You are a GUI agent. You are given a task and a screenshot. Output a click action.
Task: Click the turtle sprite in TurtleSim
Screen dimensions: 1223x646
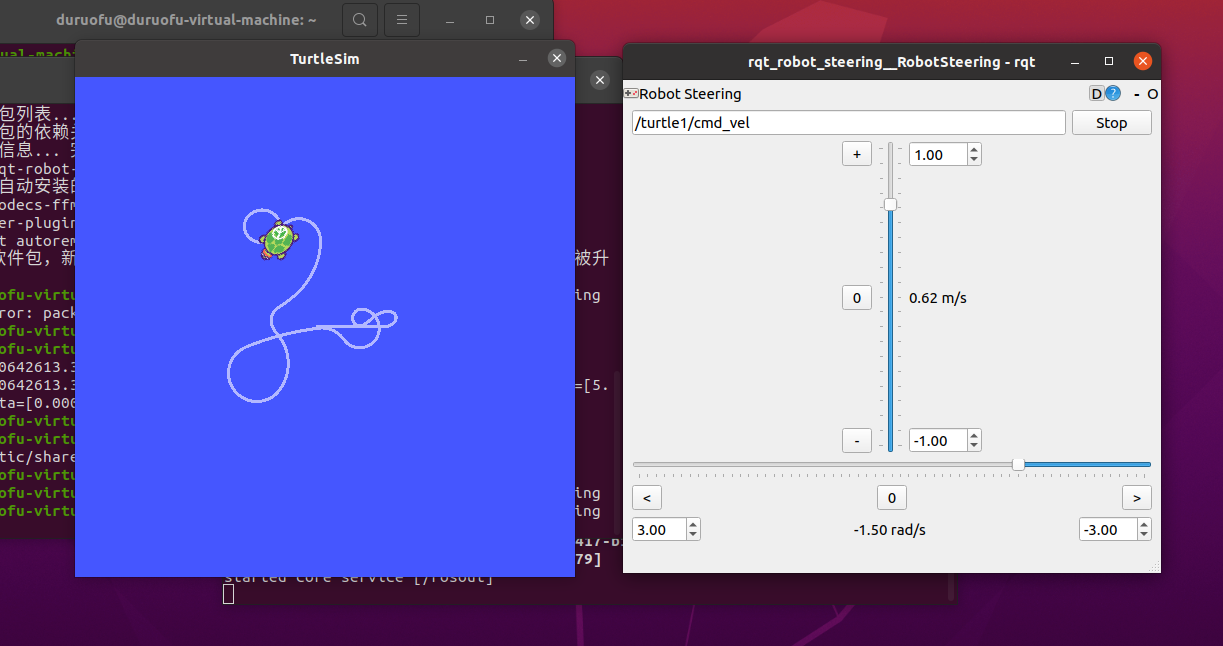[x=277, y=240]
